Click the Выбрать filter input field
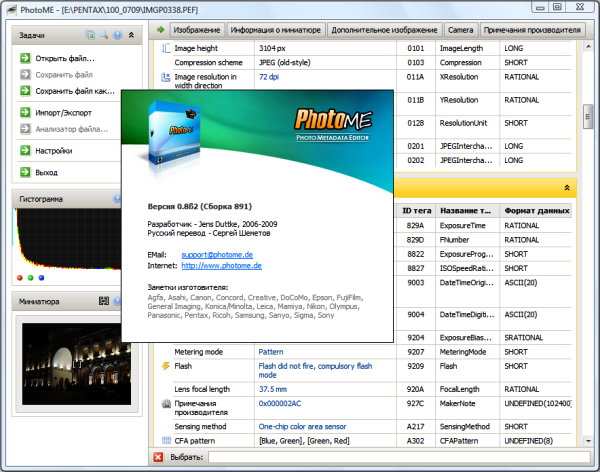The height and width of the screenshot is (472, 600). (399, 457)
